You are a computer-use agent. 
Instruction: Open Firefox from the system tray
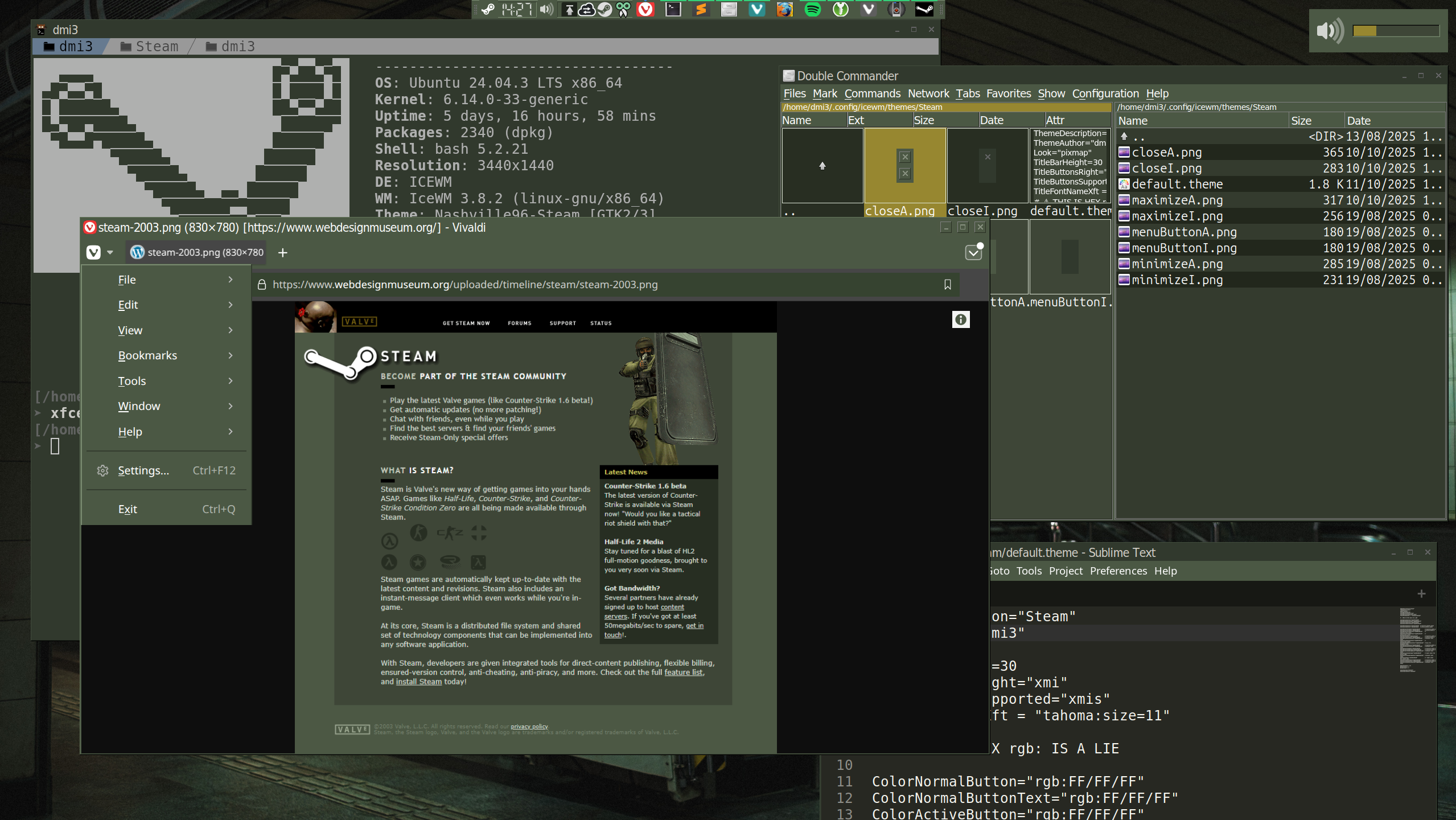785,10
